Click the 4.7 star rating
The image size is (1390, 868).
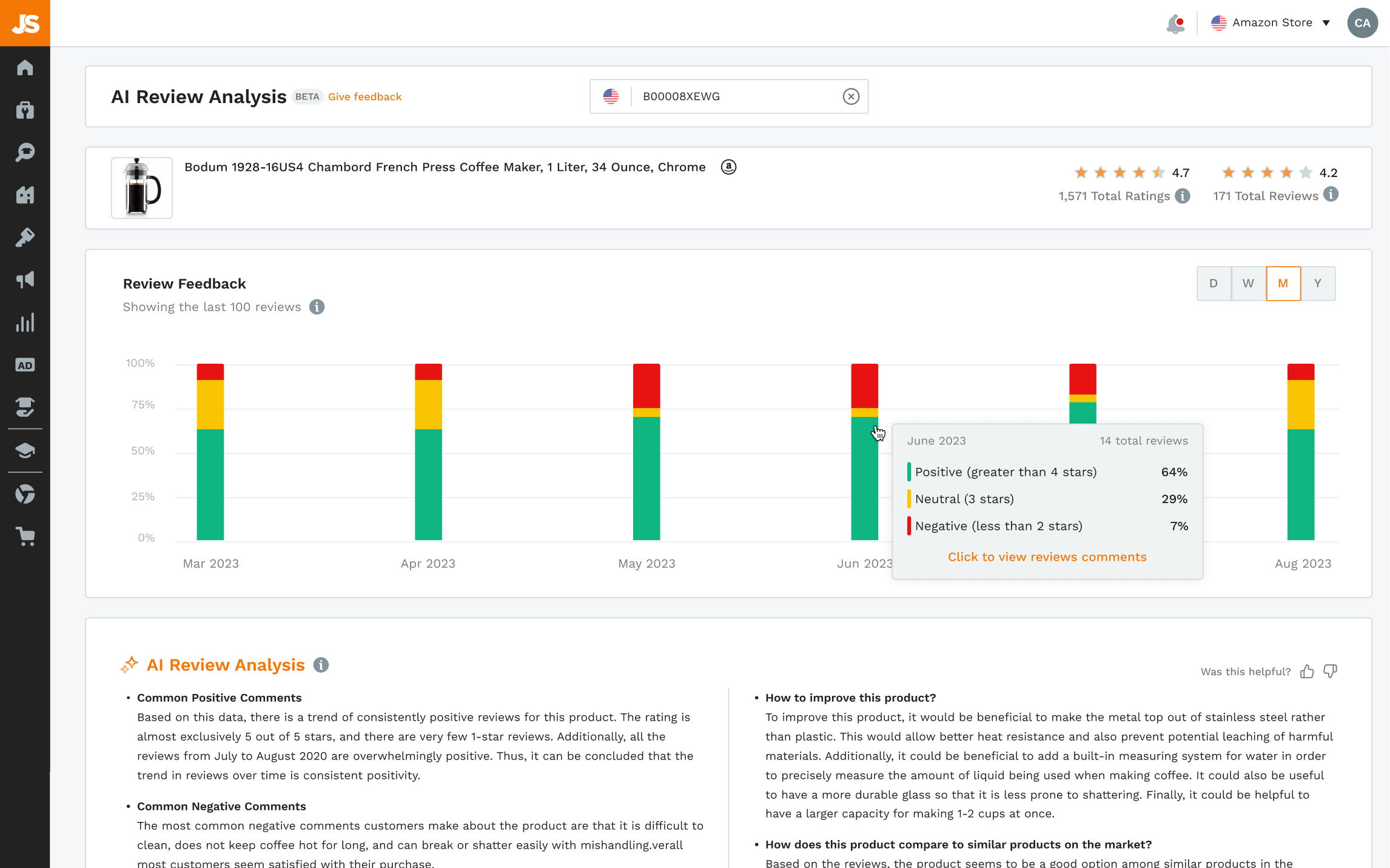click(x=1132, y=173)
